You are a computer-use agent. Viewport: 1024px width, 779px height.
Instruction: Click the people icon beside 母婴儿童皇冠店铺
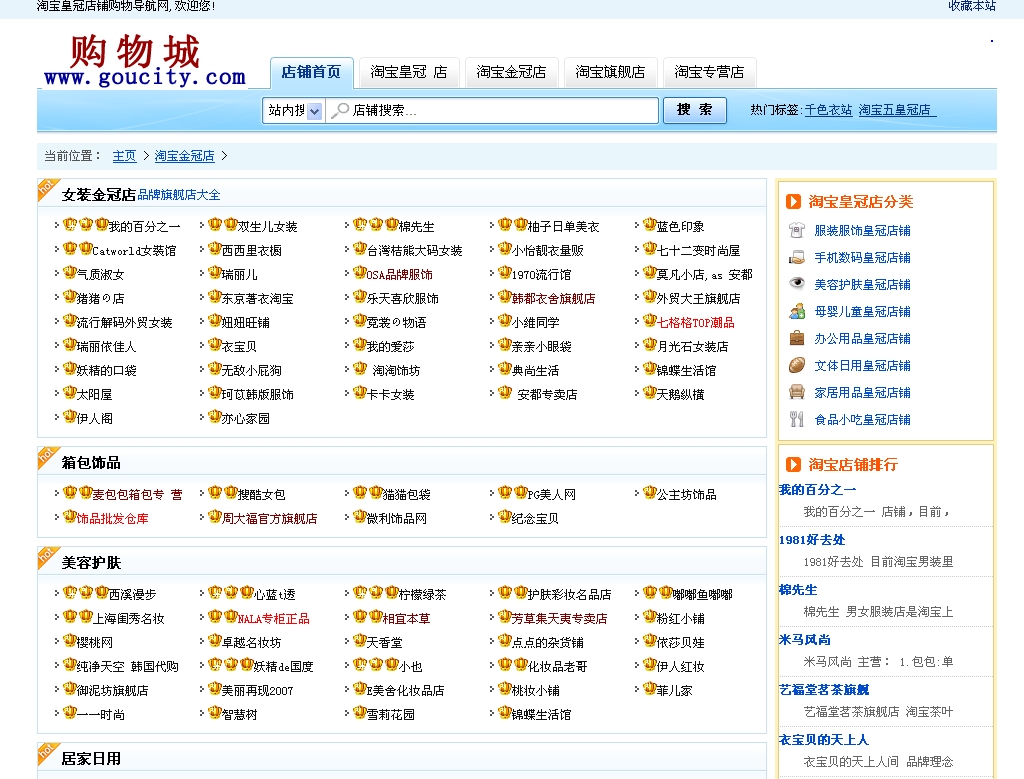click(797, 311)
